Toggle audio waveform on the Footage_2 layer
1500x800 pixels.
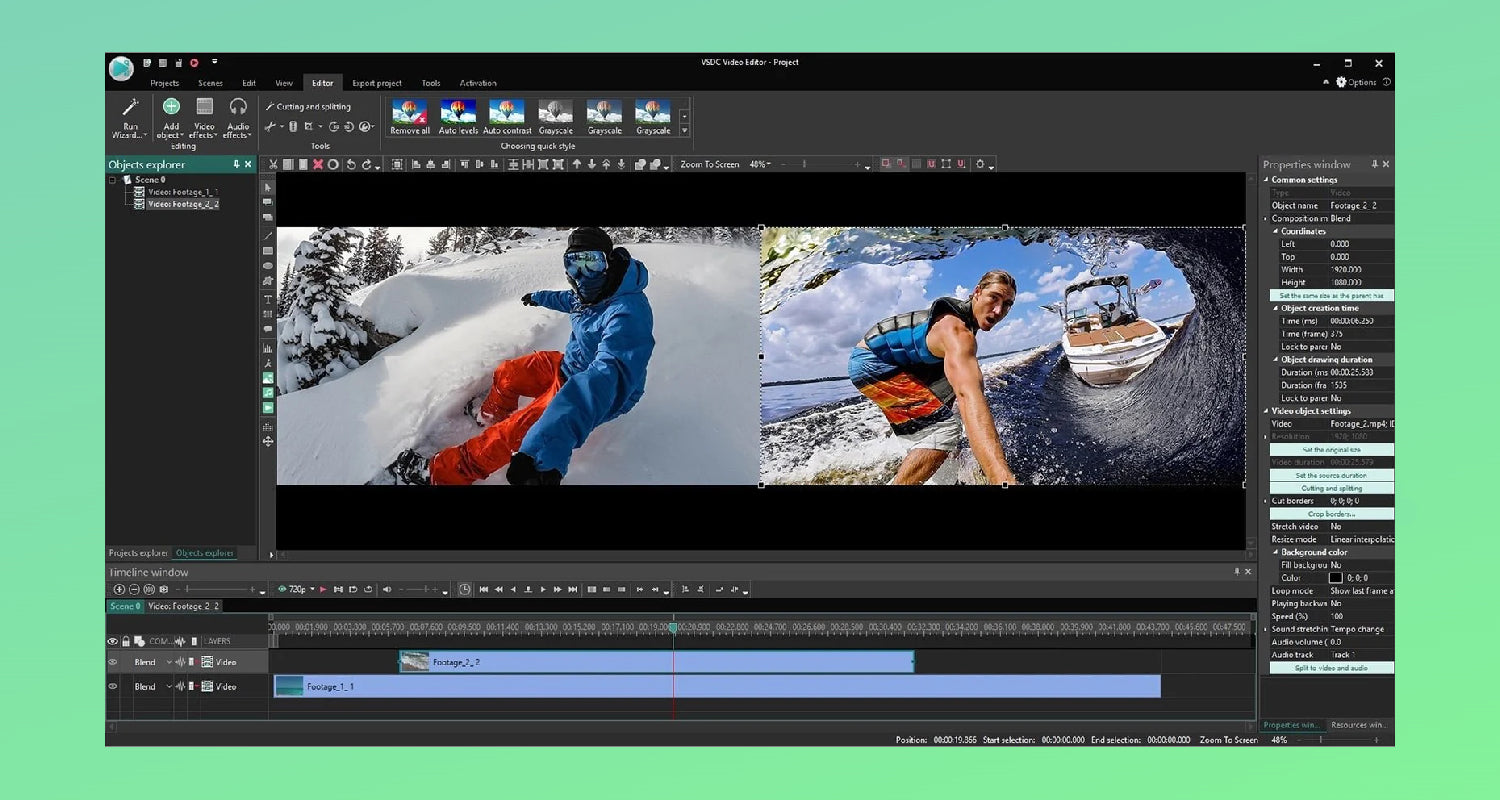coord(181,662)
